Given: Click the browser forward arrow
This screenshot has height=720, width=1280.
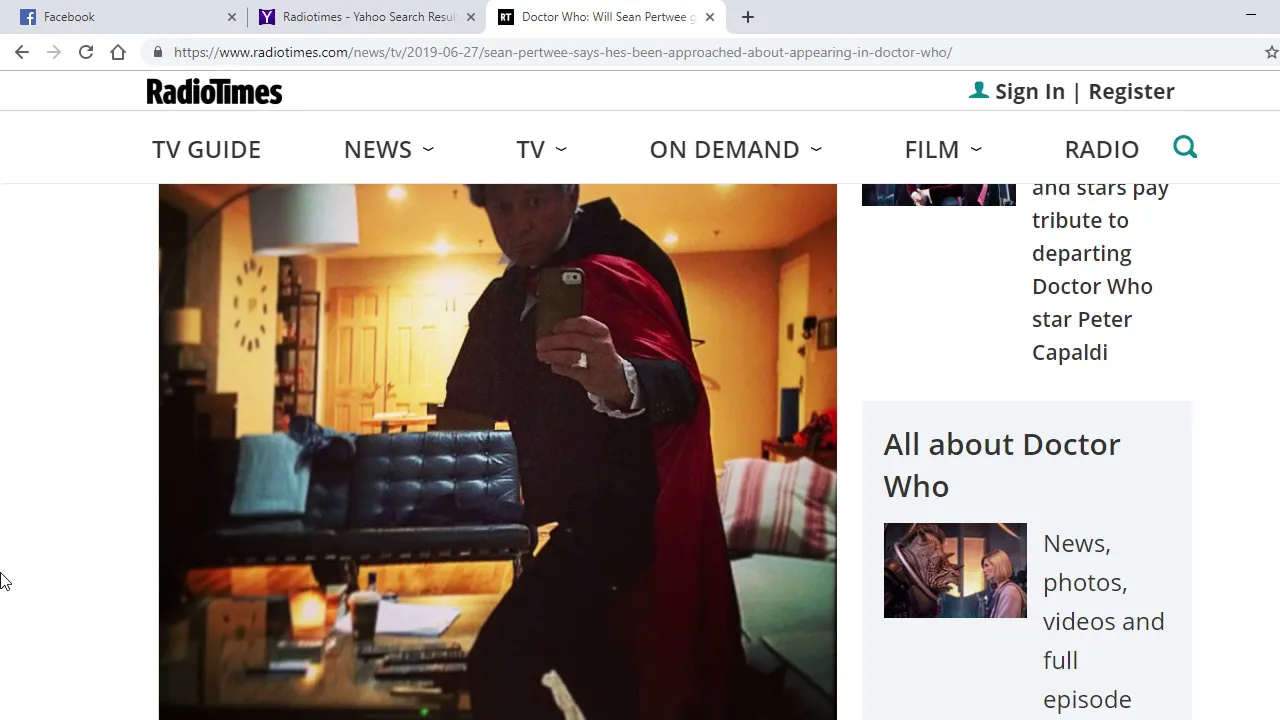Looking at the screenshot, I should tap(54, 52).
